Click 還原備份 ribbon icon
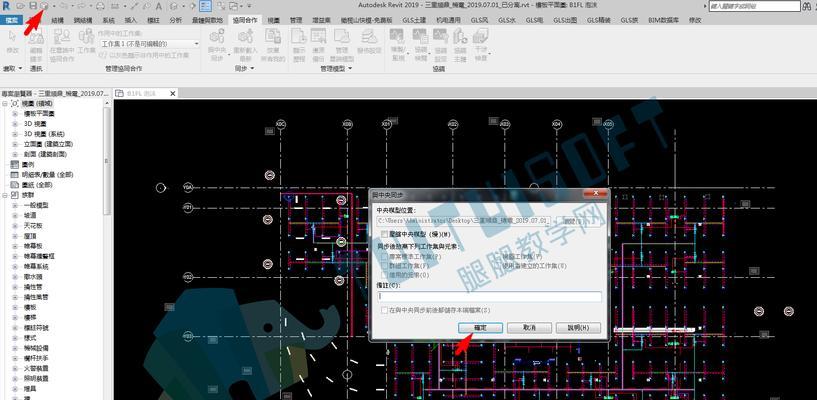This screenshot has width=817, height=400. click(318, 44)
